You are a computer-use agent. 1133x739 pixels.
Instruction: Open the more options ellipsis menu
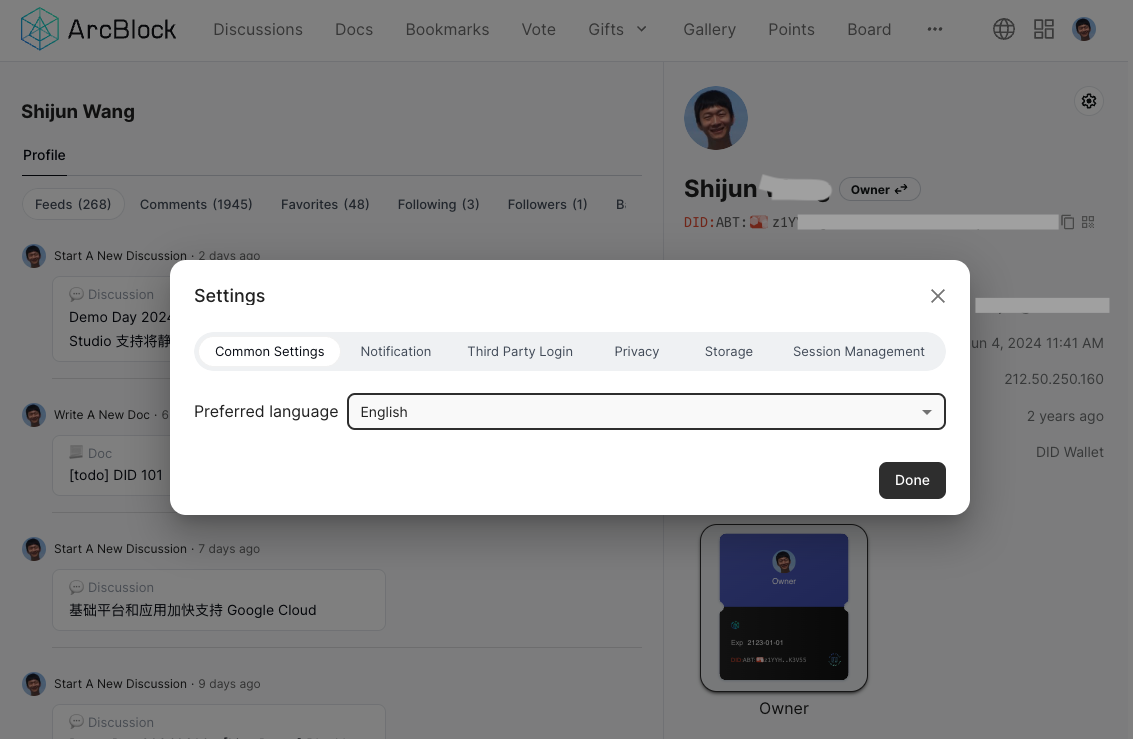point(935,29)
